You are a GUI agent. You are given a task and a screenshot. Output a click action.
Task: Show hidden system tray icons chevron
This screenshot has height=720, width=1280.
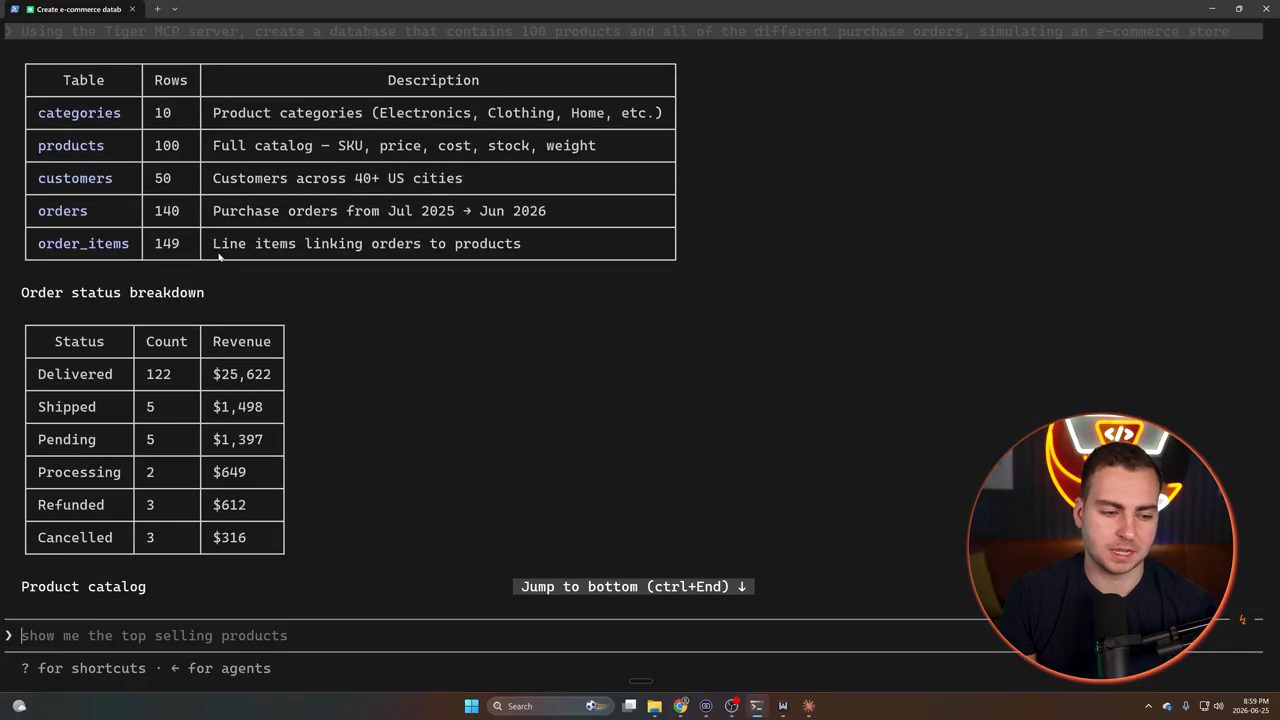click(1148, 706)
